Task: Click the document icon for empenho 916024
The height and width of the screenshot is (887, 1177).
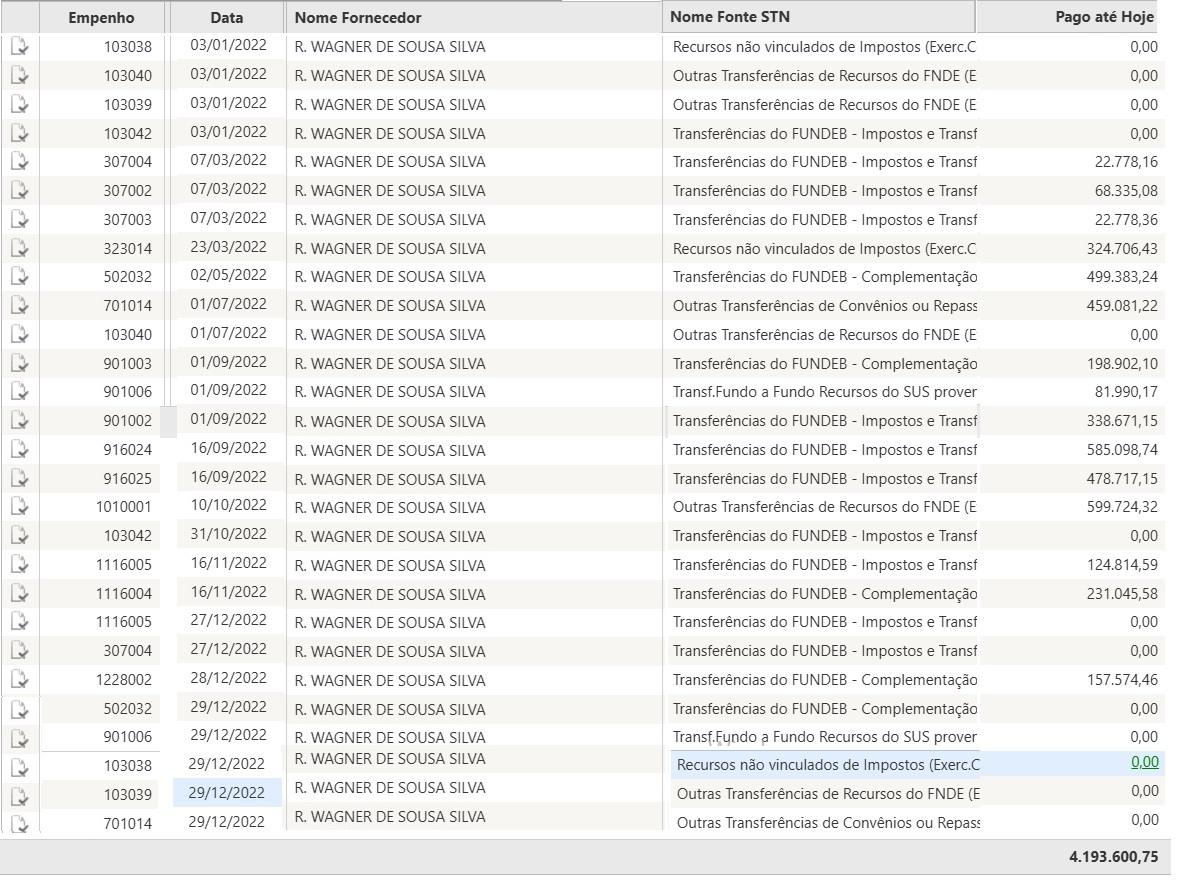Action: 19,450
